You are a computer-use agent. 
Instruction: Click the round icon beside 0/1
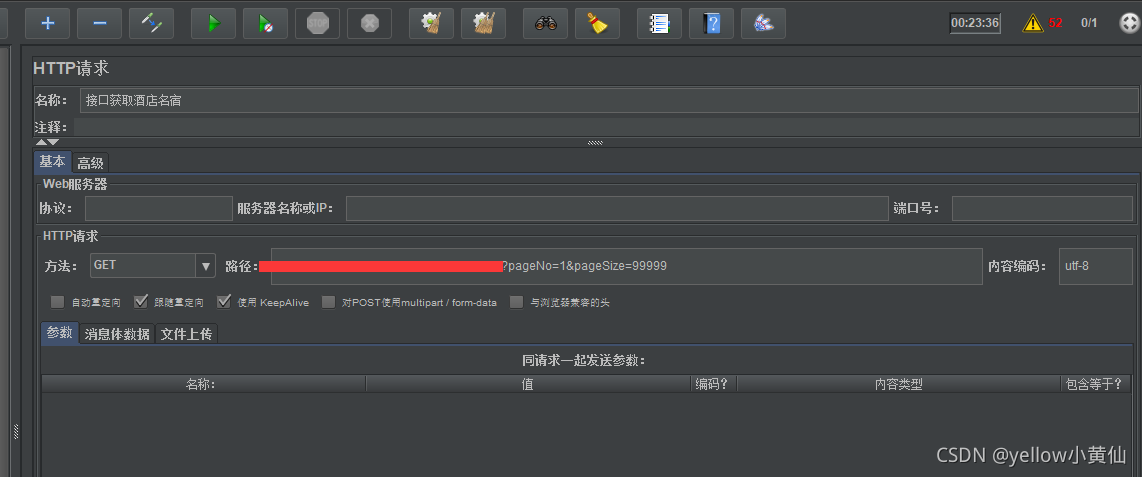[x=1128, y=23]
